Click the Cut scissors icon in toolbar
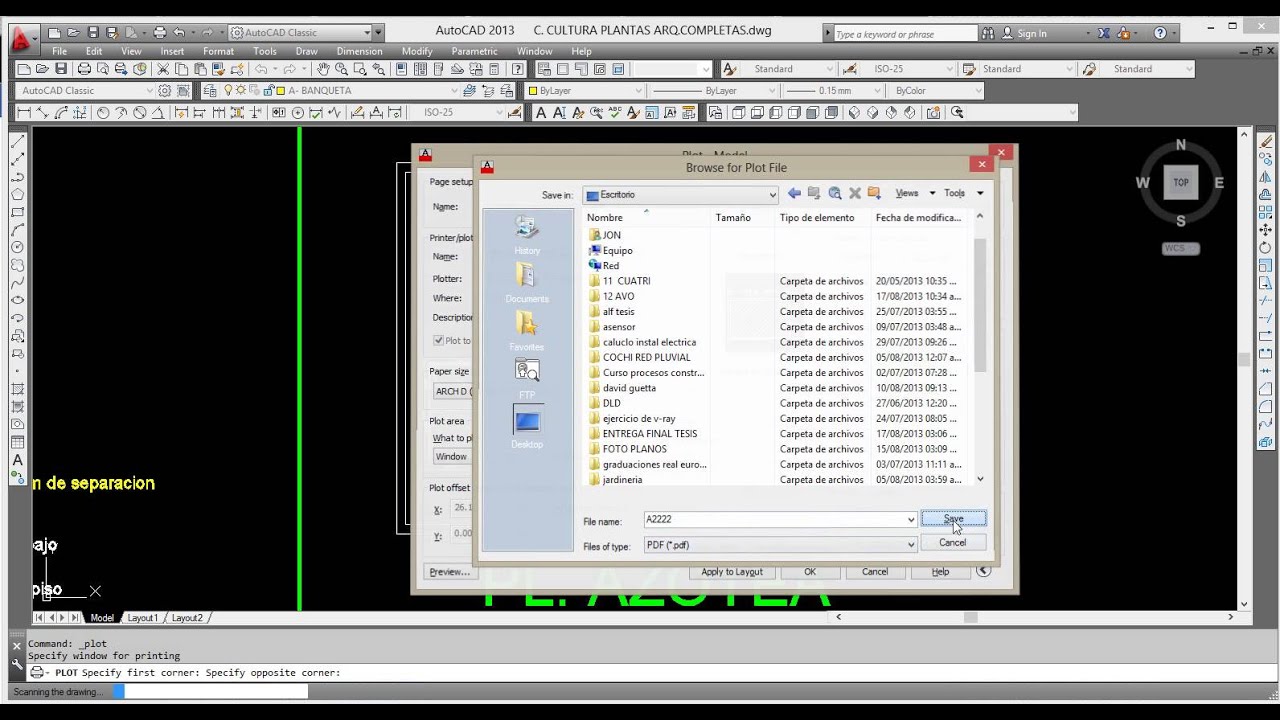Screen dimensions: 1280x720 coord(163,69)
